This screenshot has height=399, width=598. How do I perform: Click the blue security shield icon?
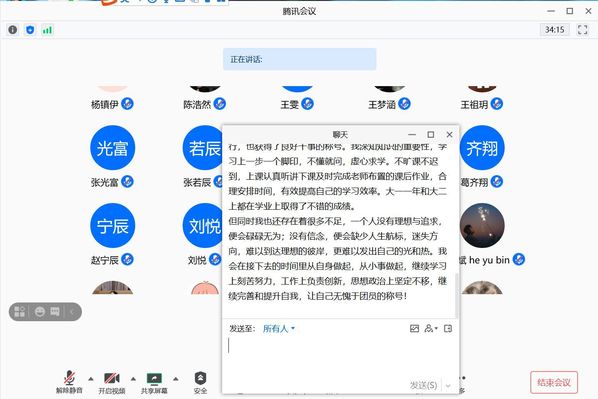pos(30,30)
